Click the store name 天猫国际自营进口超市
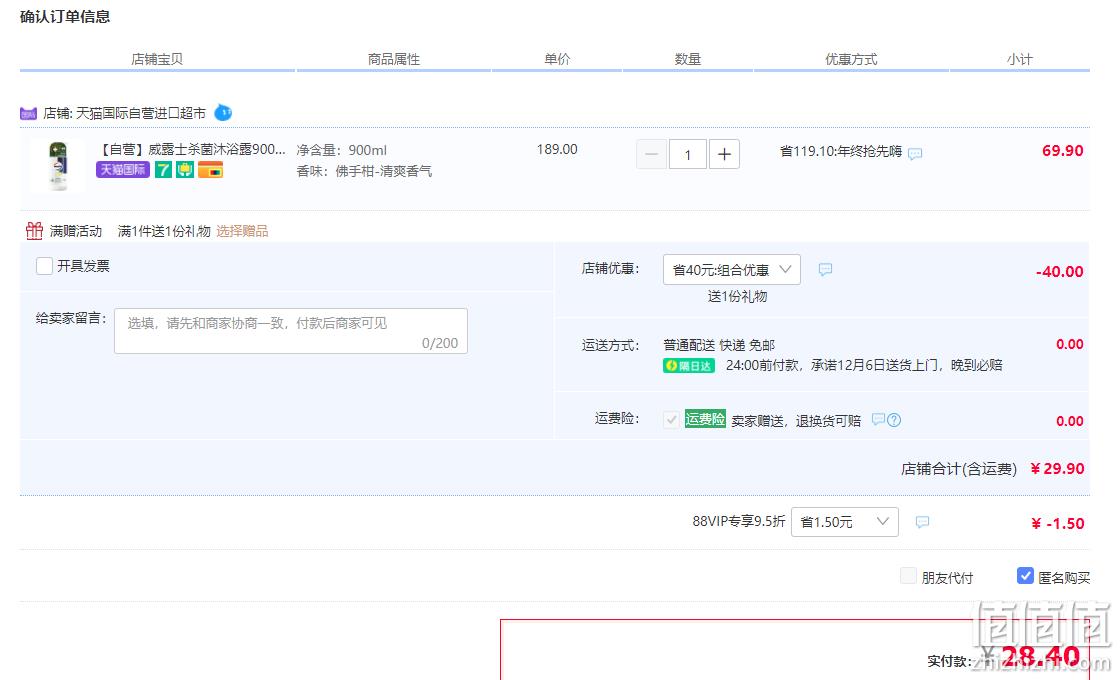 pyautogui.click(x=141, y=113)
